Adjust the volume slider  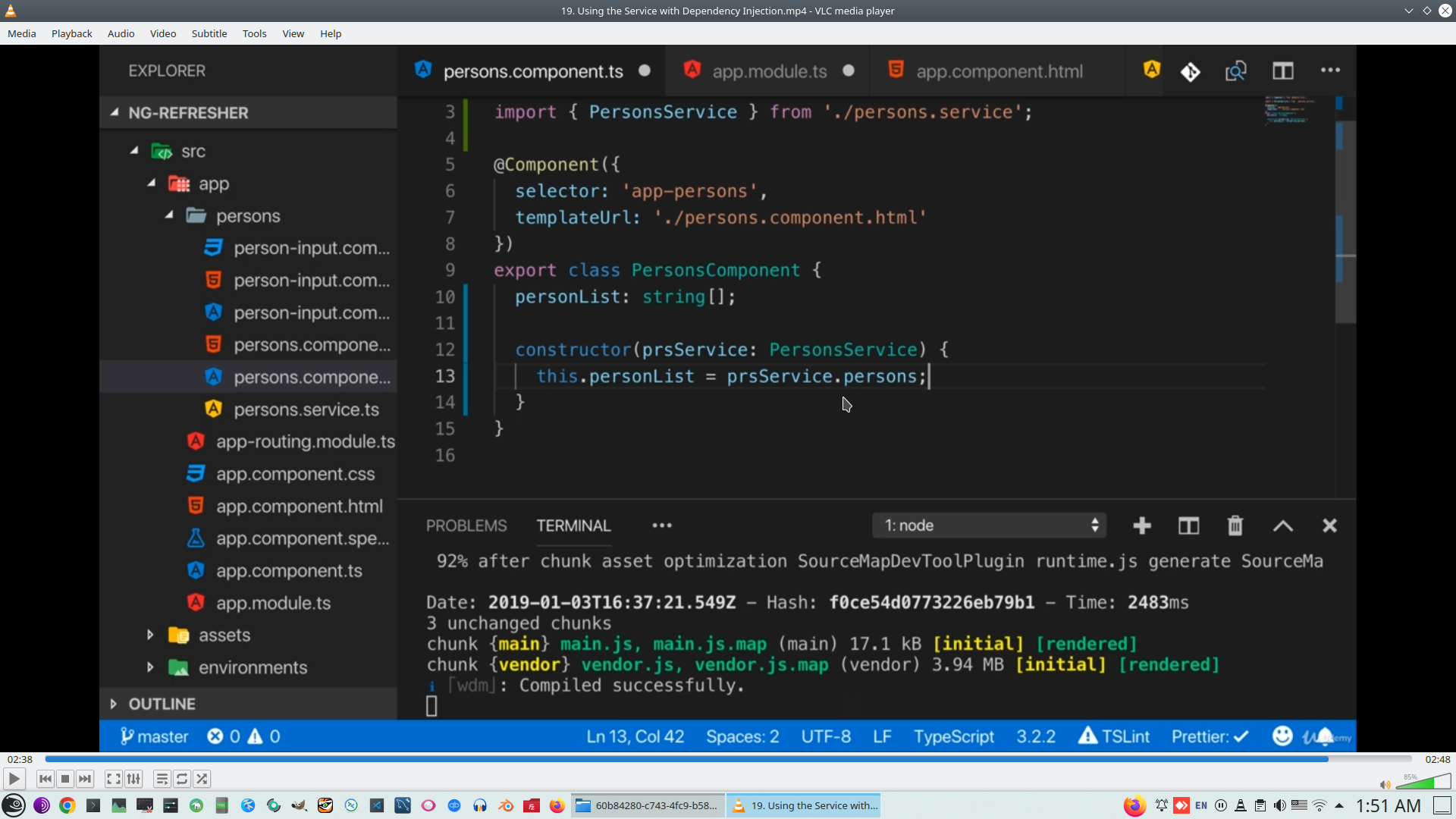[x=1423, y=783]
